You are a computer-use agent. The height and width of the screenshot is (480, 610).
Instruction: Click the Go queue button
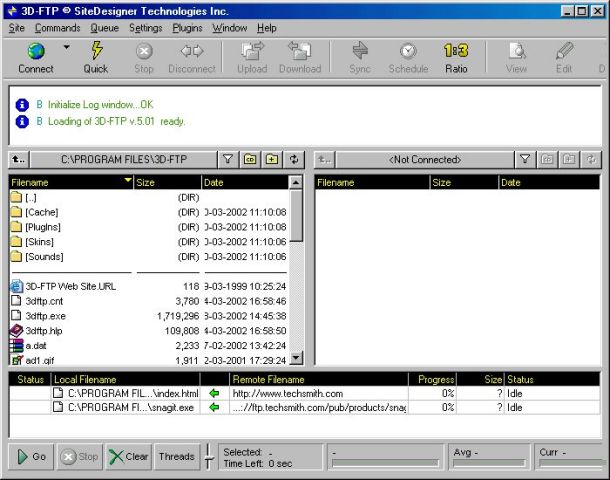coord(31,457)
